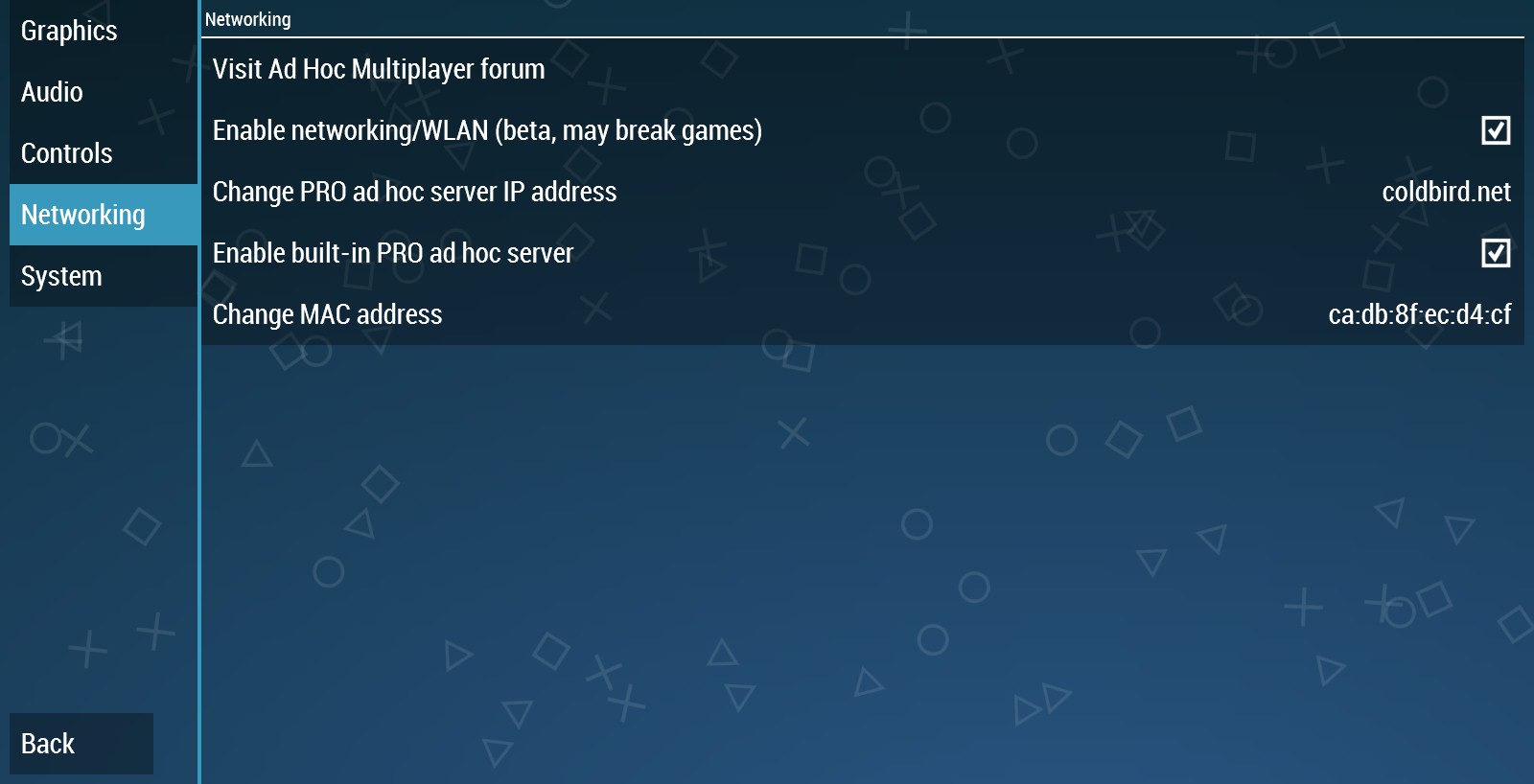Open the Change MAC address setting
This screenshot has height=784, width=1534.
click(x=863, y=314)
